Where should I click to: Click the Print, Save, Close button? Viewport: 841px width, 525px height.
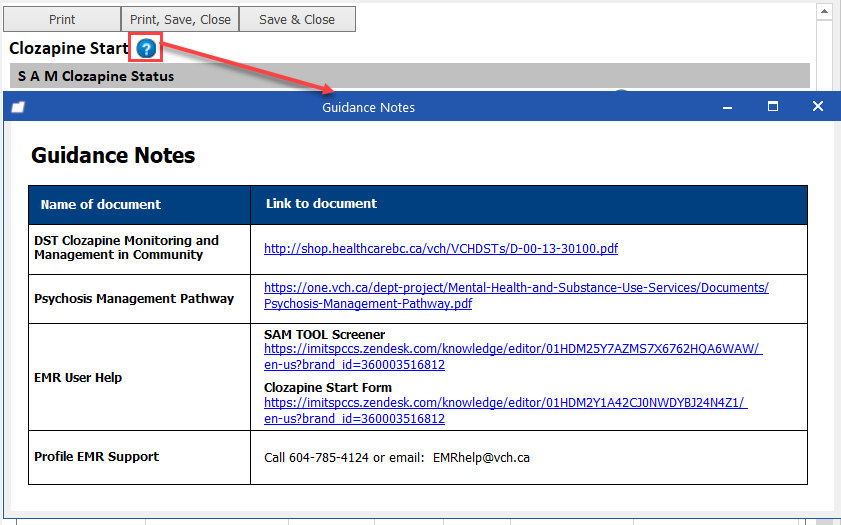(180, 19)
